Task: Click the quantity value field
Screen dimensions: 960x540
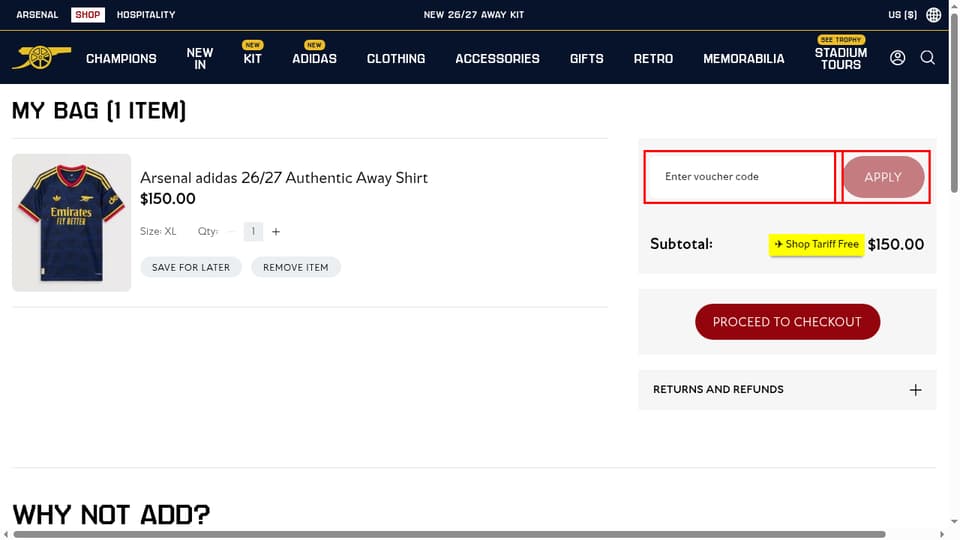Action: pyautogui.click(x=253, y=231)
